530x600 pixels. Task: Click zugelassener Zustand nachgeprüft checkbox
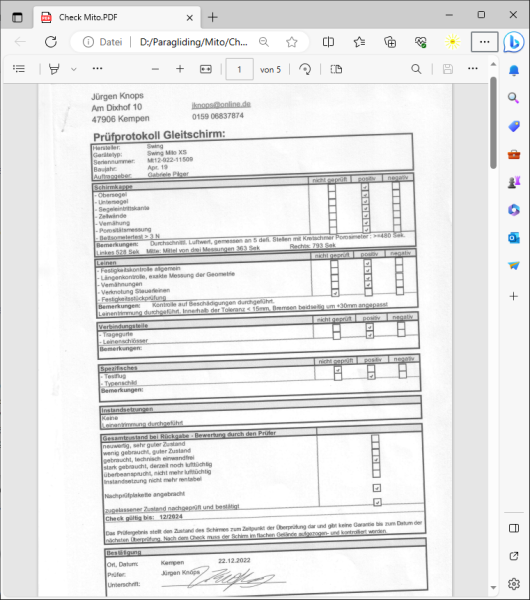tap(377, 502)
